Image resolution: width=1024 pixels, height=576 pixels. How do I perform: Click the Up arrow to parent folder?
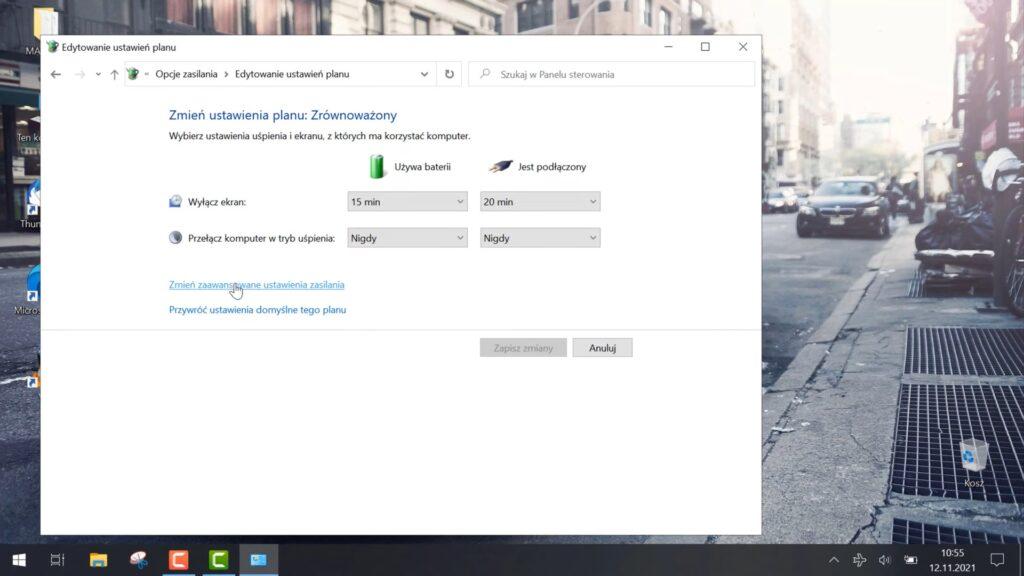click(114, 74)
